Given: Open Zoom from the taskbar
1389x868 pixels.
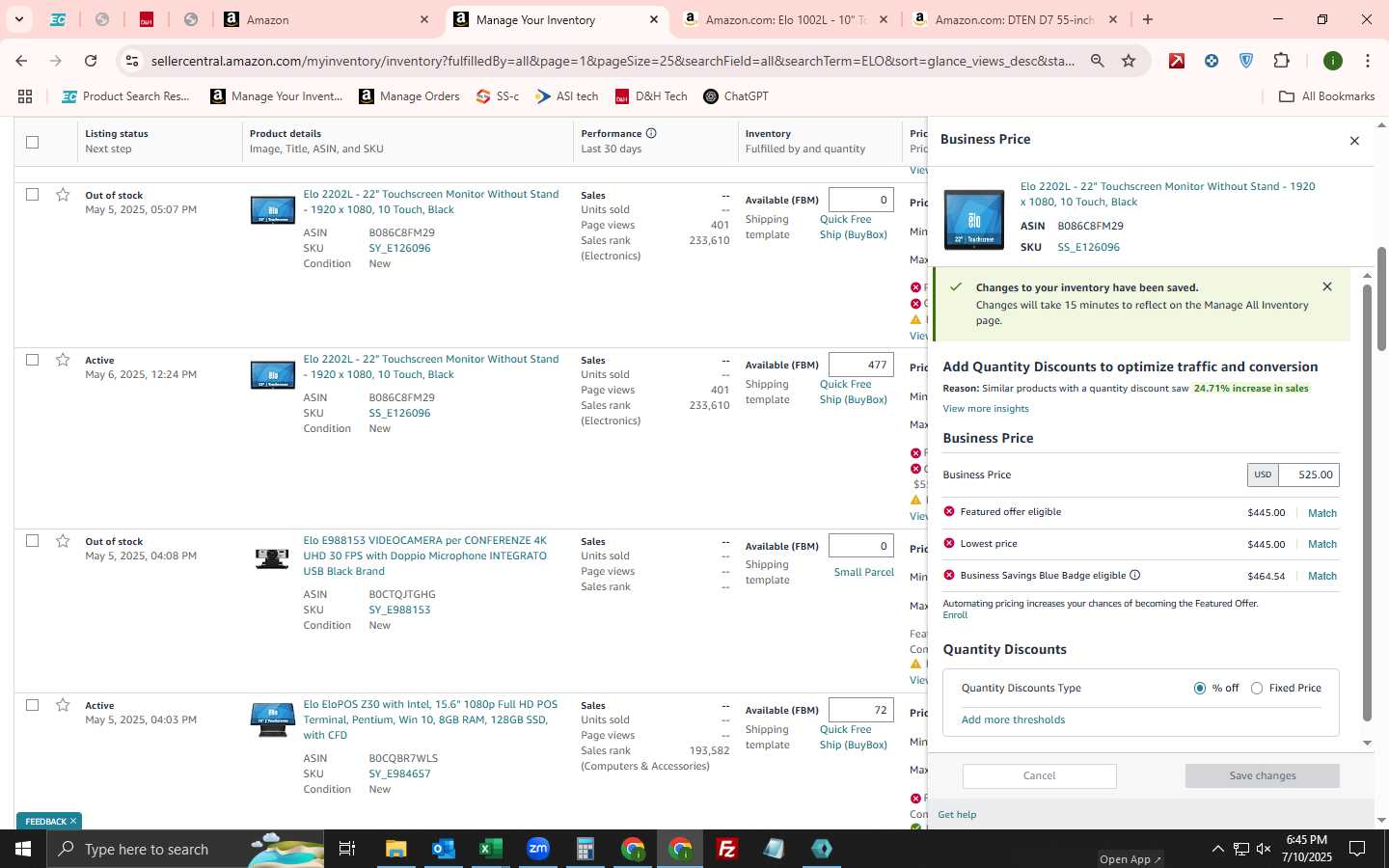Looking at the screenshot, I should 538,849.
